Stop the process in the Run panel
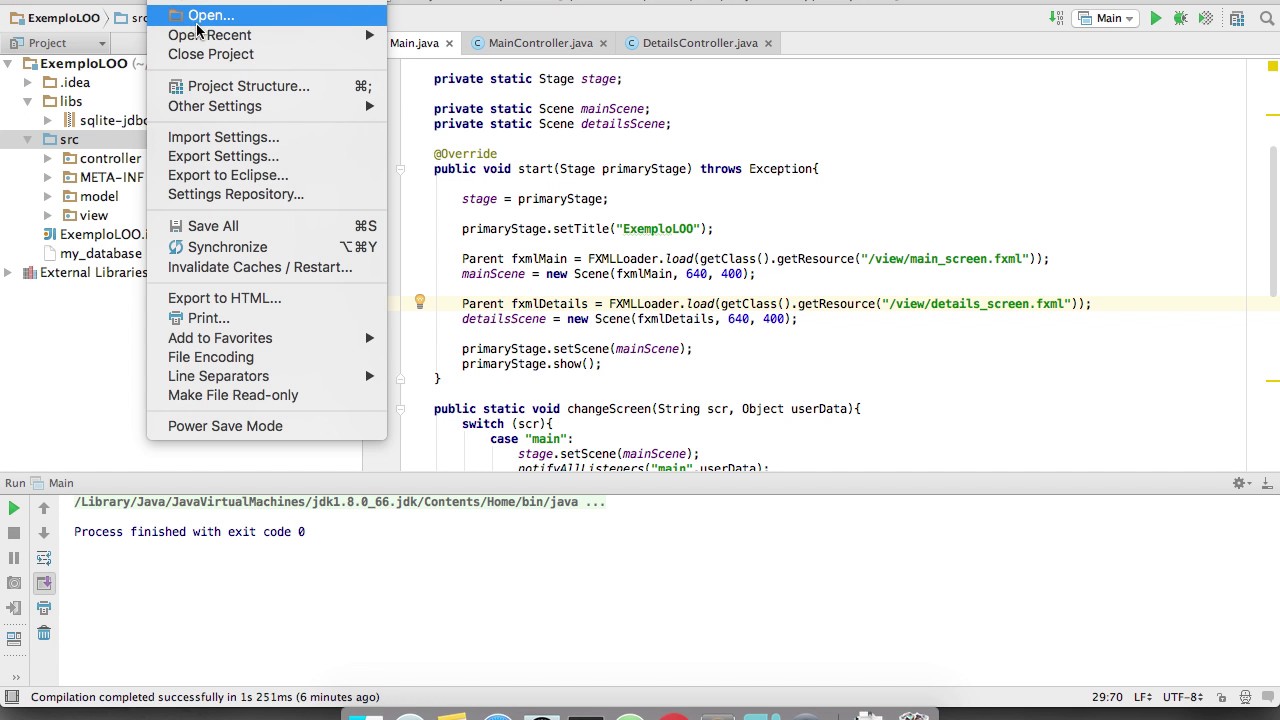The height and width of the screenshot is (720, 1280). click(14, 533)
